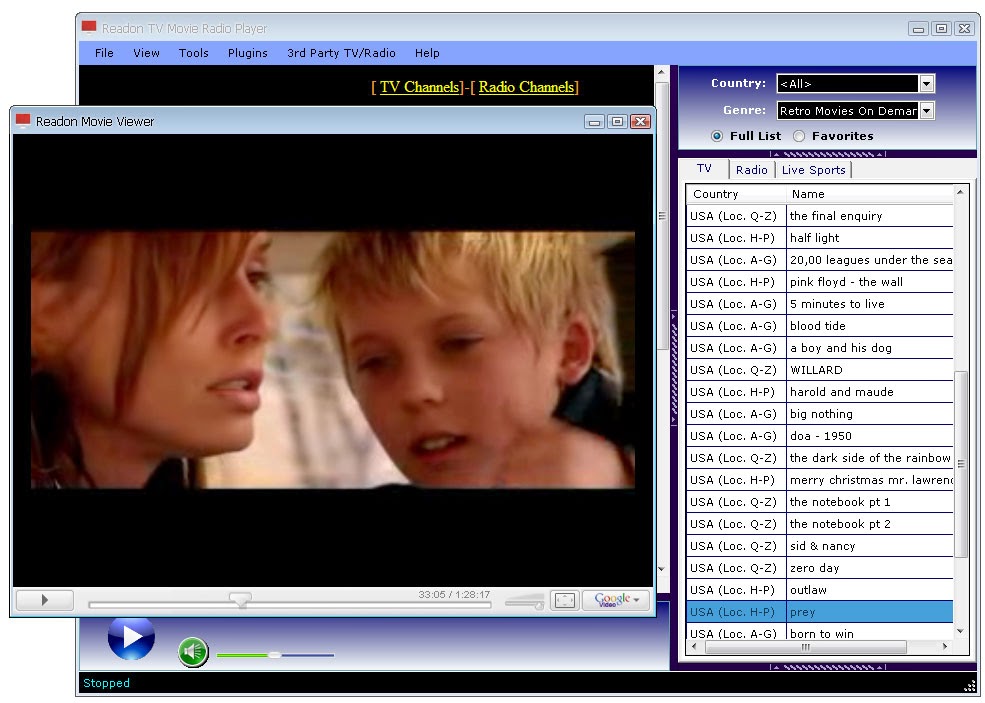Open the Plugins menu
985x703 pixels.
[248, 53]
